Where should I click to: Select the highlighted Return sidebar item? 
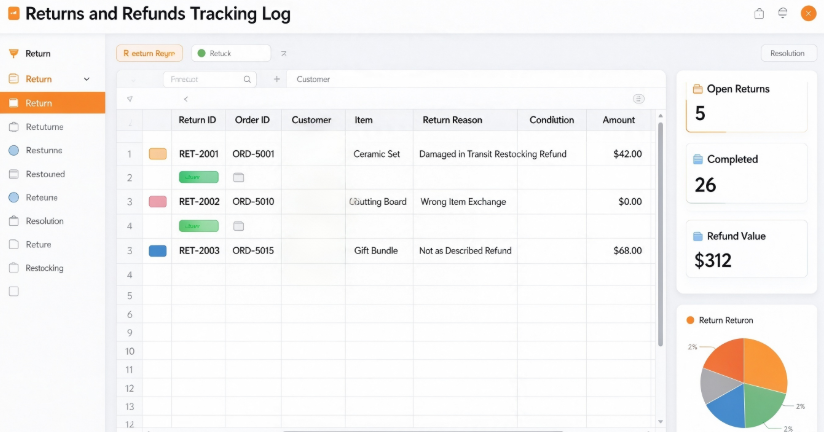tap(53, 103)
